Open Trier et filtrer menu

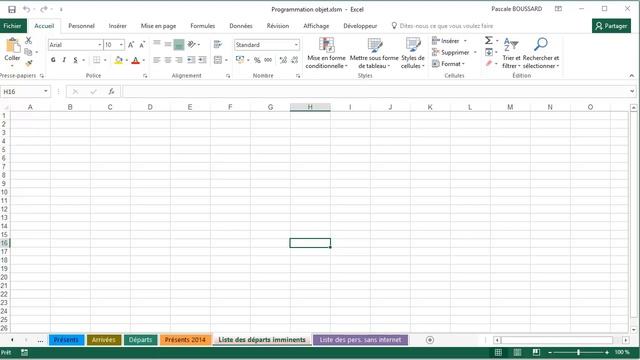pyautogui.click(x=511, y=53)
